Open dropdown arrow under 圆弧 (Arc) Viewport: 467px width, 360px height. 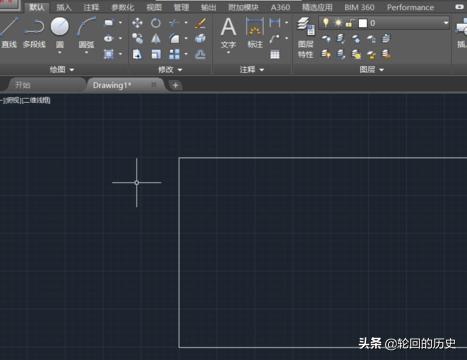pyautogui.click(x=86, y=52)
